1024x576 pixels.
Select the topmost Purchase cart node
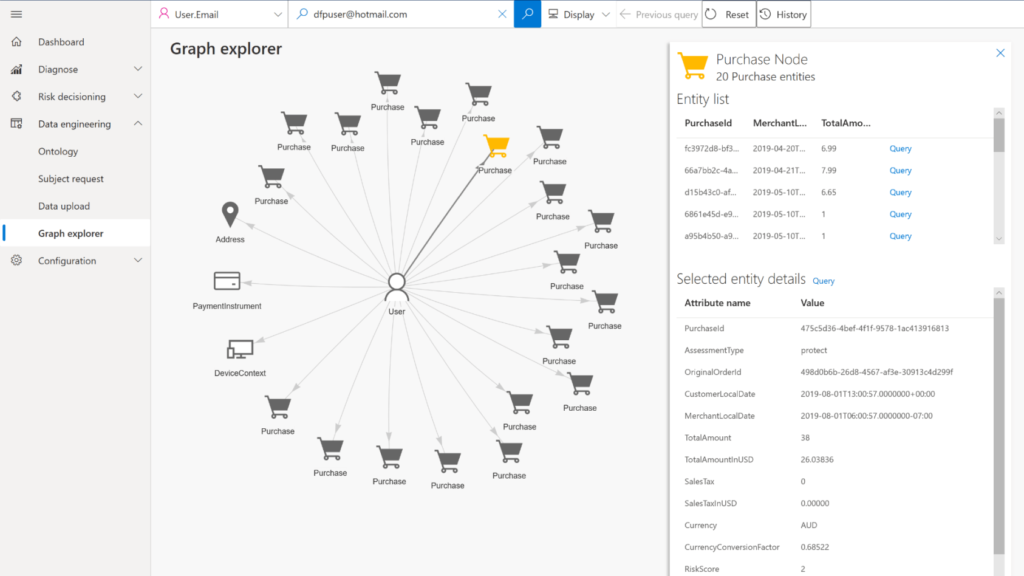(388, 83)
